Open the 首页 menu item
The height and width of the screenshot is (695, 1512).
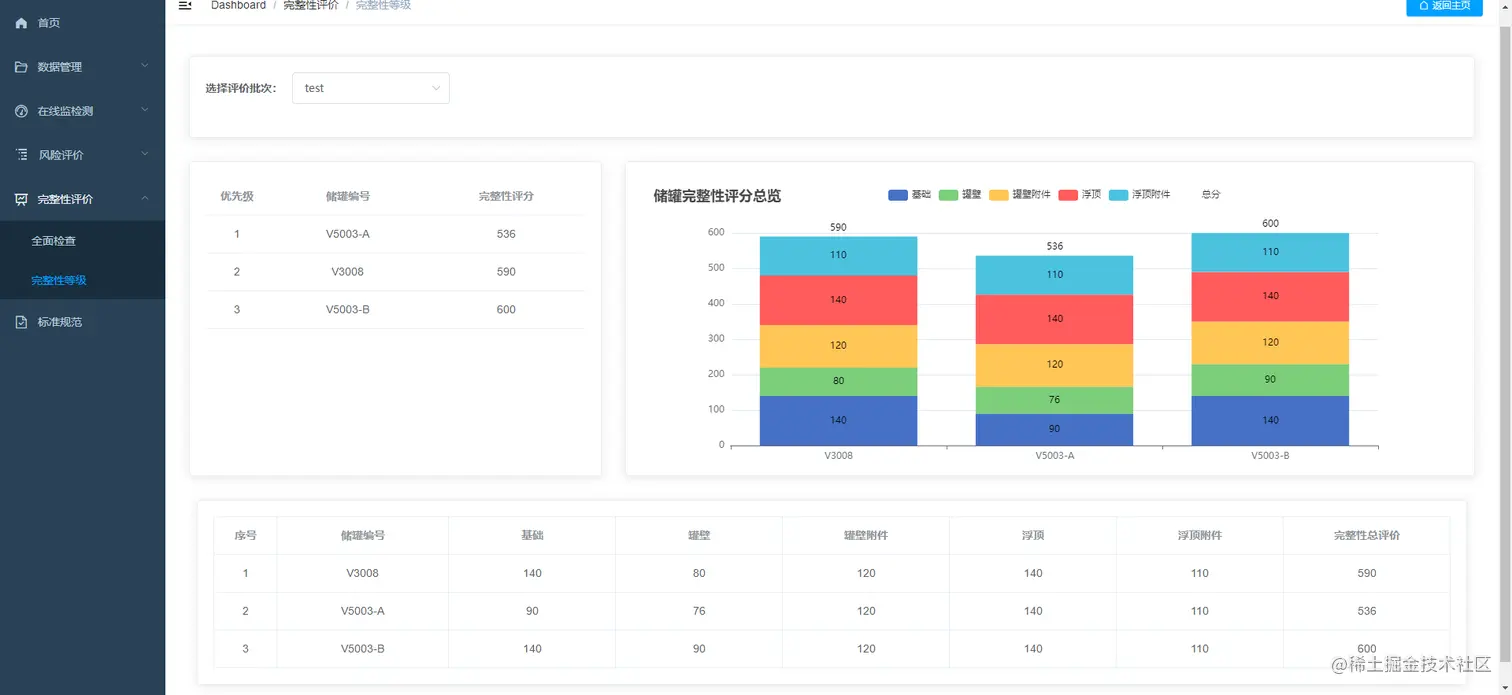point(82,23)
